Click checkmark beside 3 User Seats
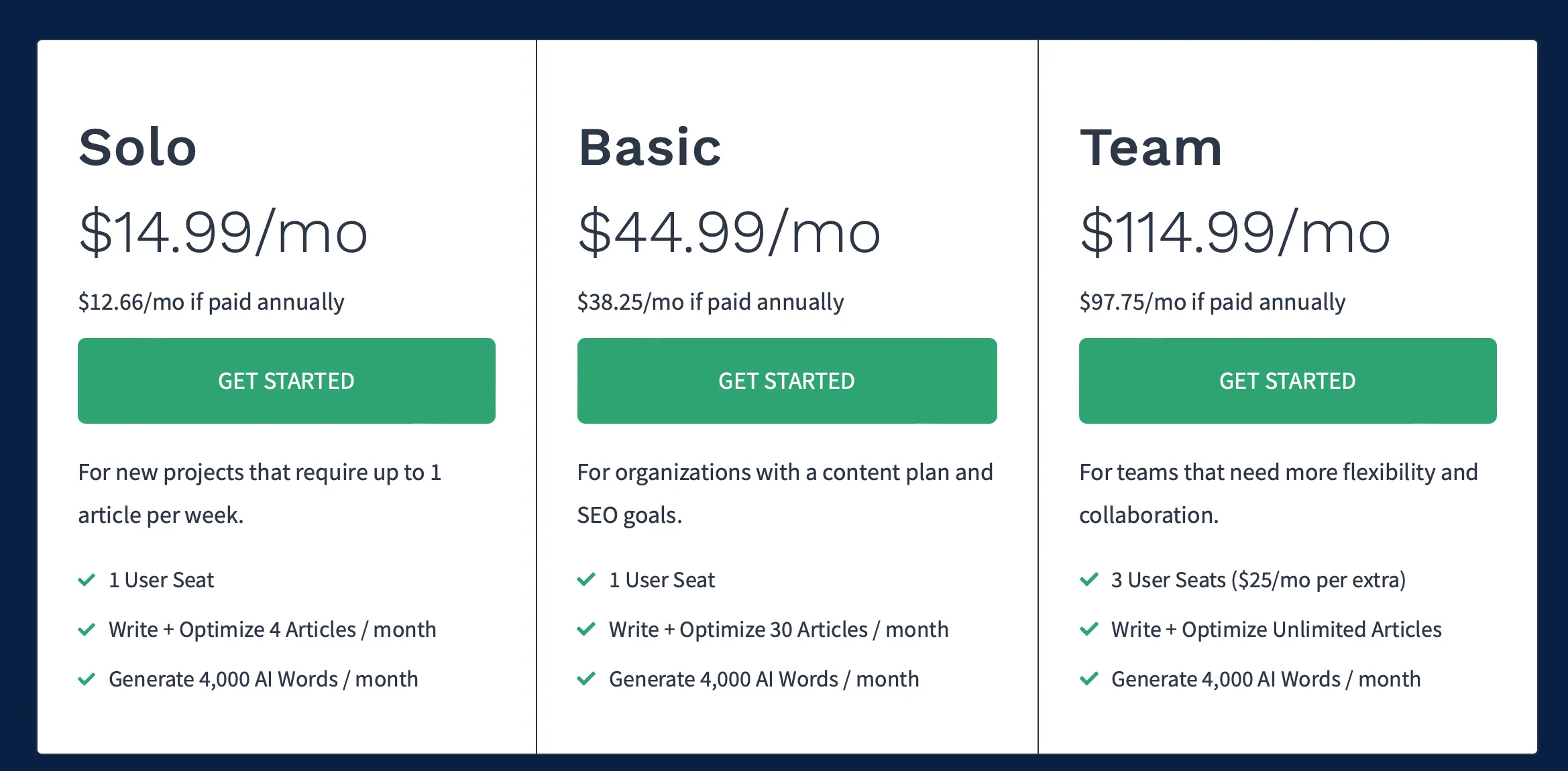Image resolution: width=1568 pixels, height=771 pixels. pos(1089,580)
